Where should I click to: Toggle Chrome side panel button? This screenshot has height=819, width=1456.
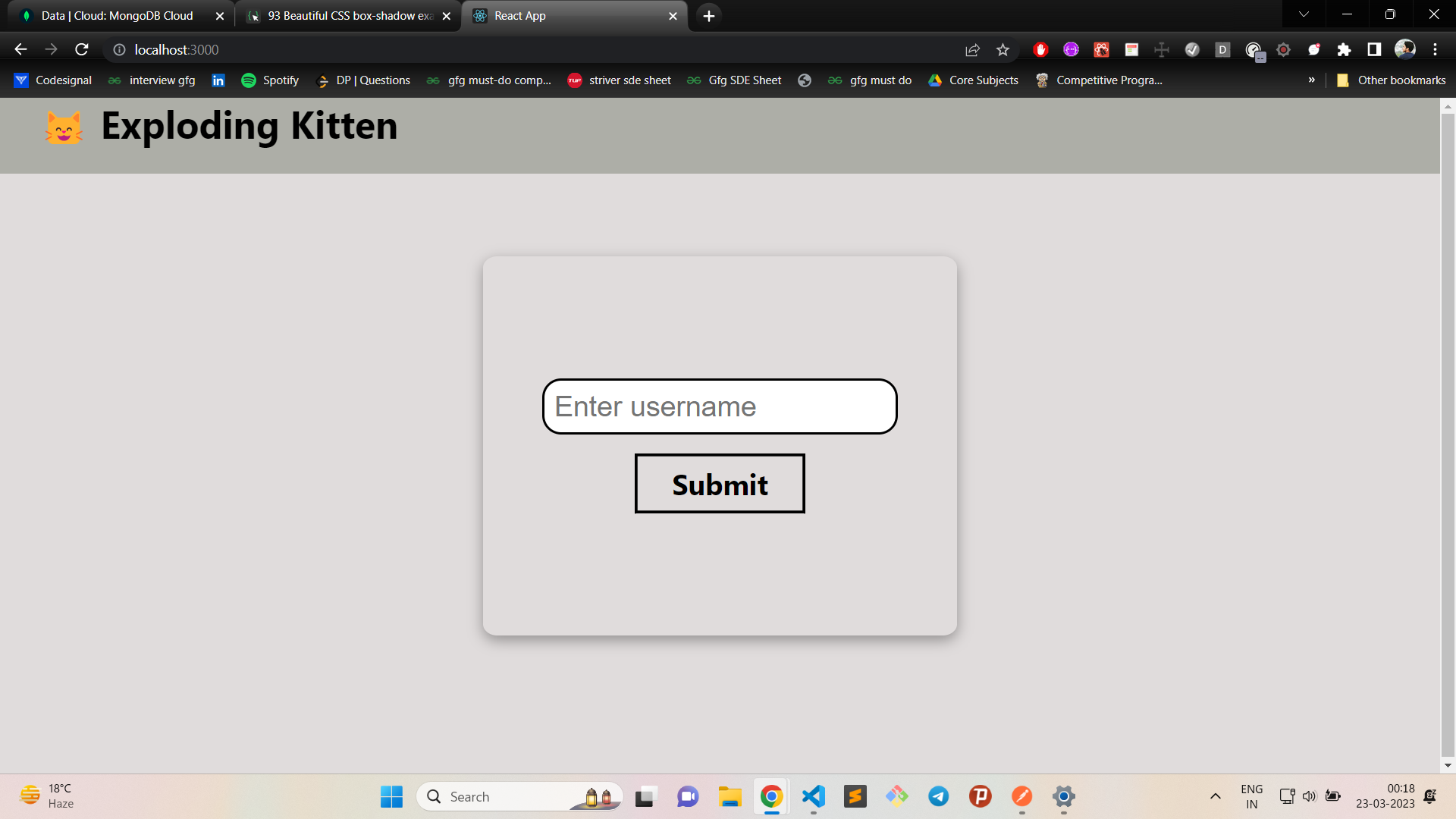1373,49
